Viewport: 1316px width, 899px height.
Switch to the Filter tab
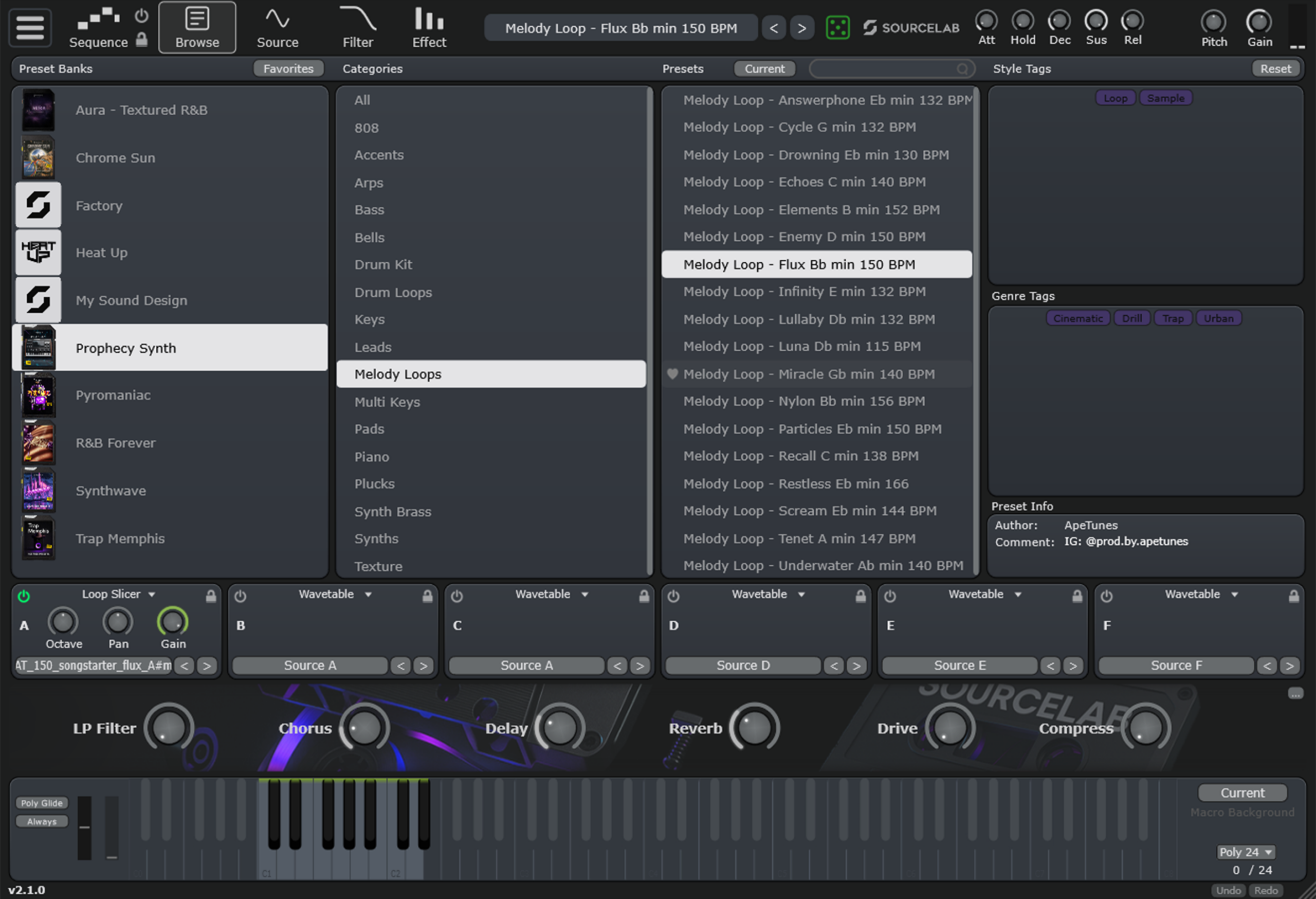pos(358,27)
